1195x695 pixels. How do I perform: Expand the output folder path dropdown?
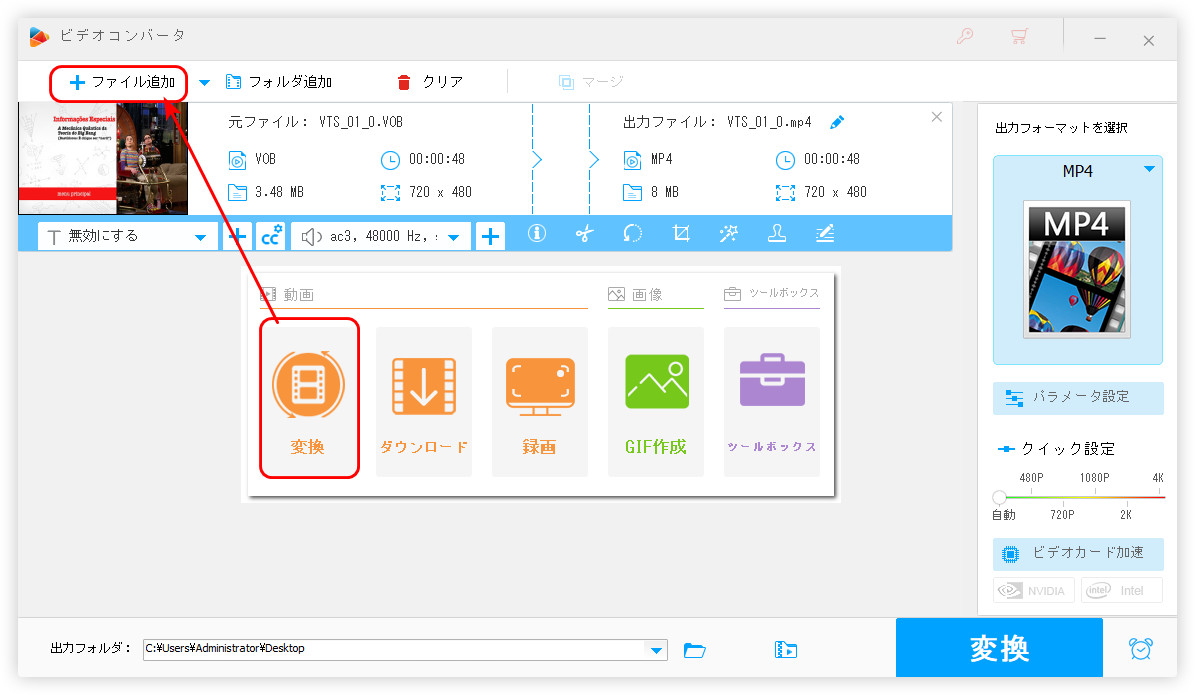coord(655,650)
